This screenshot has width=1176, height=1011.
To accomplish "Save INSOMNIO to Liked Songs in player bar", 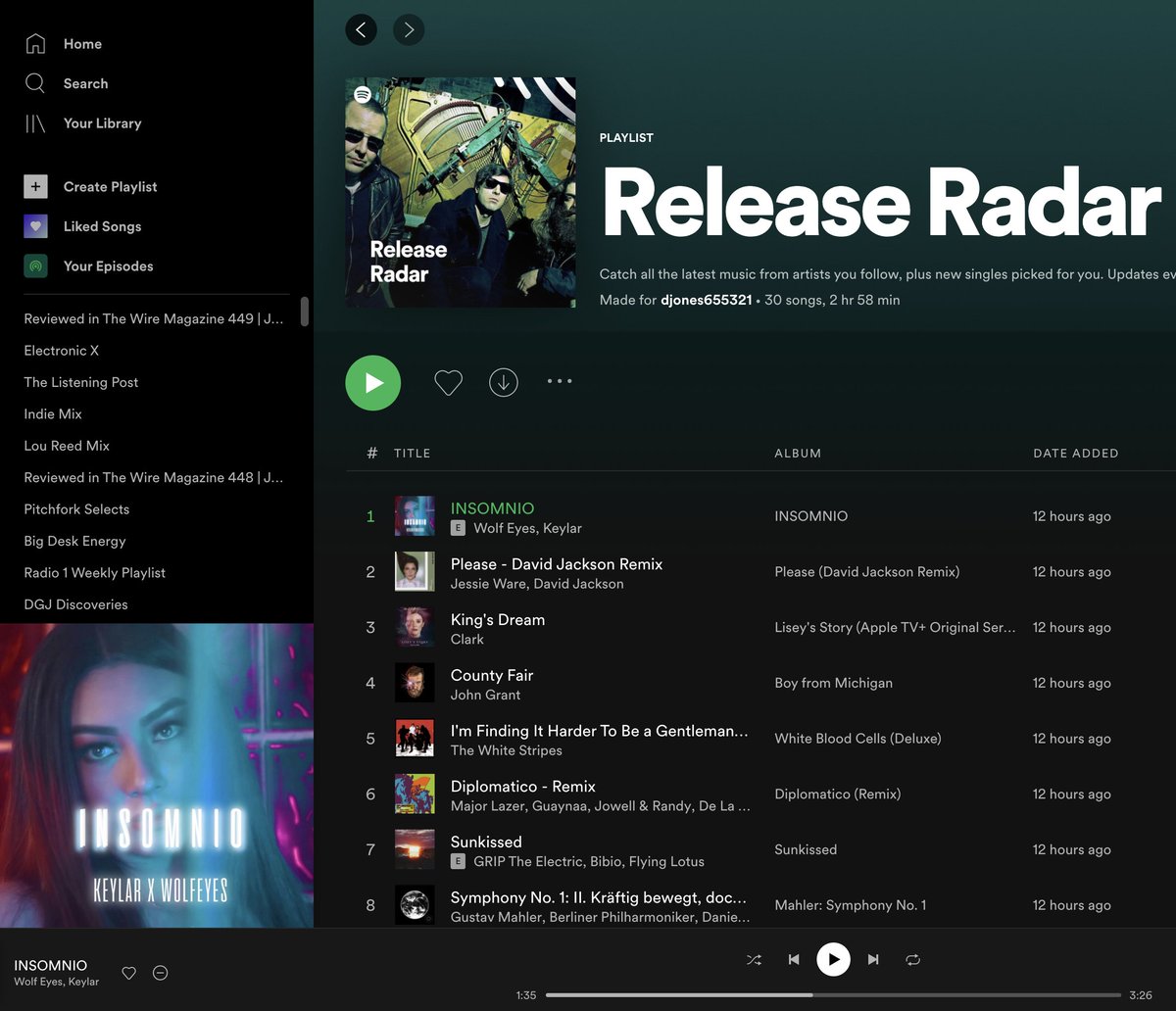I will [128, 973].
